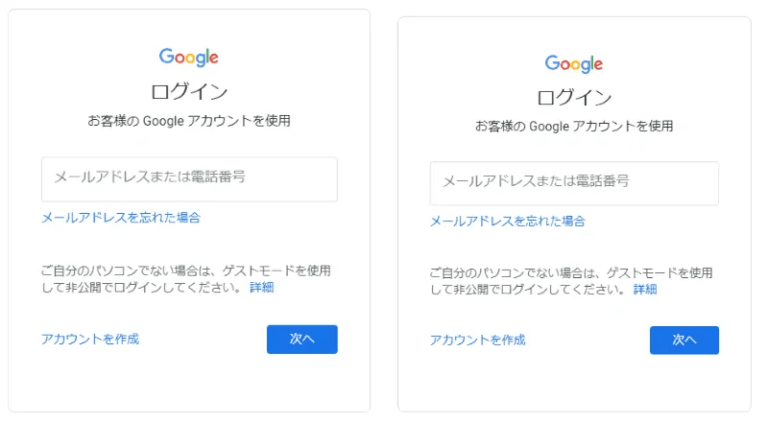Click メールアドレスを忘れた場合 link in left card
Image resolution: width=768 pixels, height=423 pixels.
click(x=120, y=217)
